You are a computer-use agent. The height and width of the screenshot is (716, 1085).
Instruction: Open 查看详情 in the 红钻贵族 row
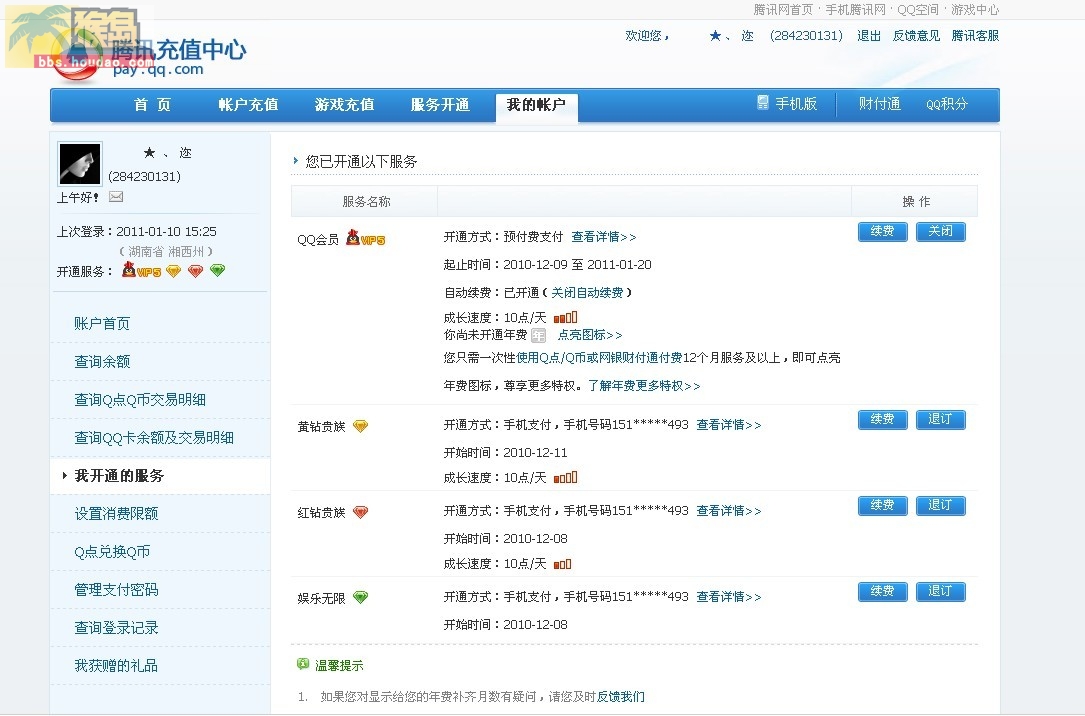729,511
